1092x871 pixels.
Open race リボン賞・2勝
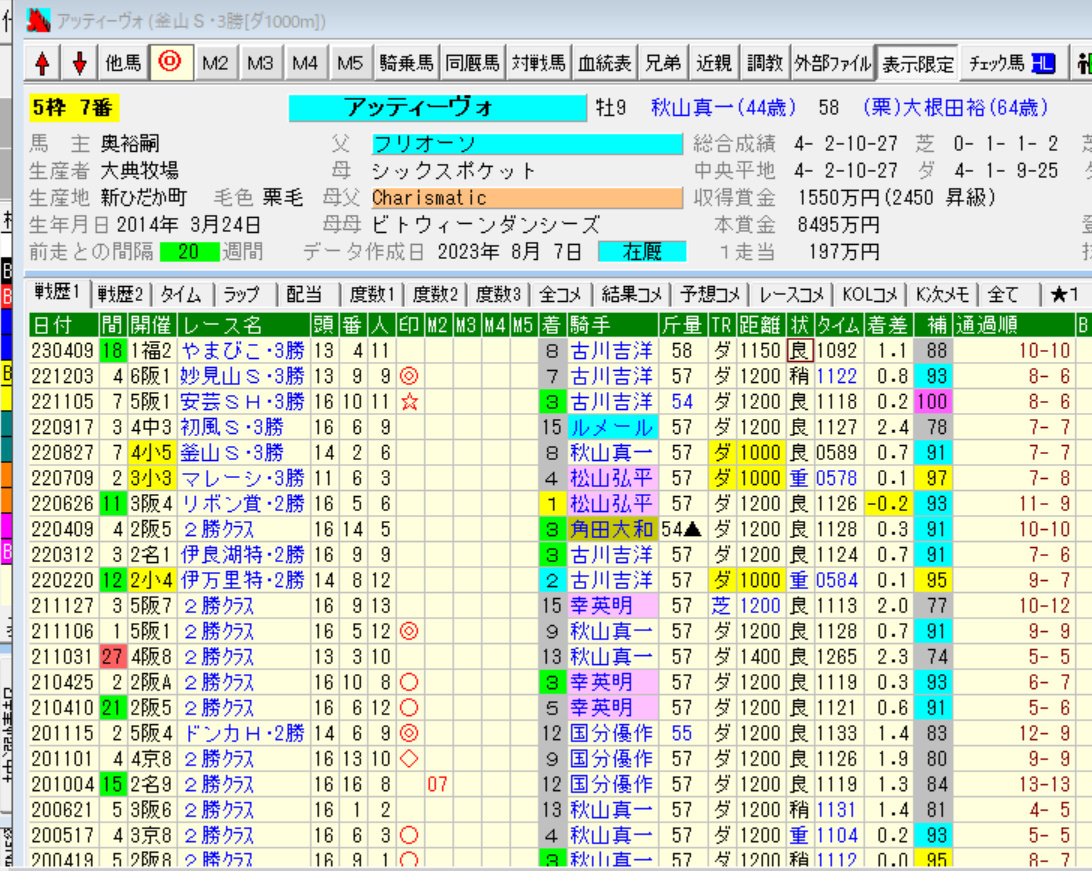point(242,503)
